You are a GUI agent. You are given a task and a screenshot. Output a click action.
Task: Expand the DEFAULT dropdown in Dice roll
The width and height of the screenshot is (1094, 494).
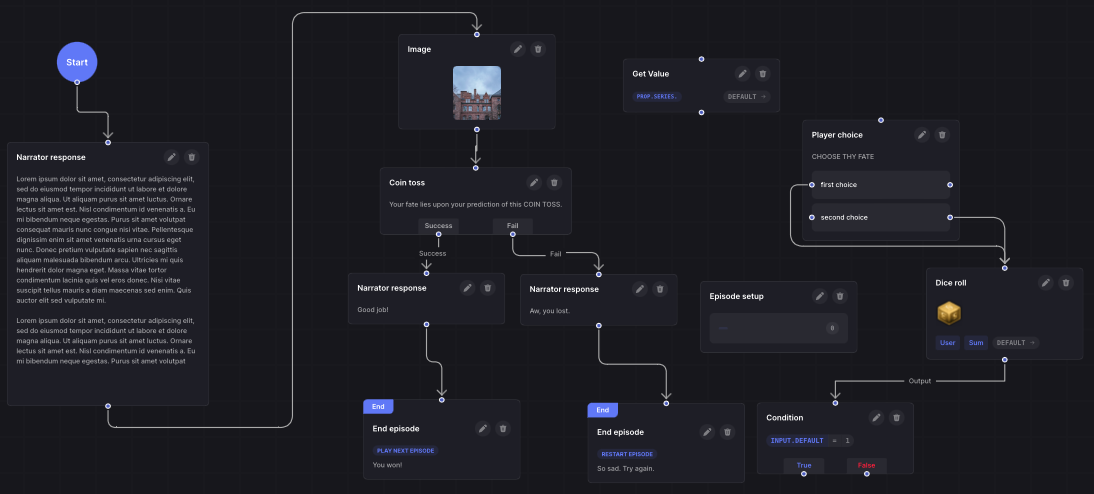tap(1015, 343)
